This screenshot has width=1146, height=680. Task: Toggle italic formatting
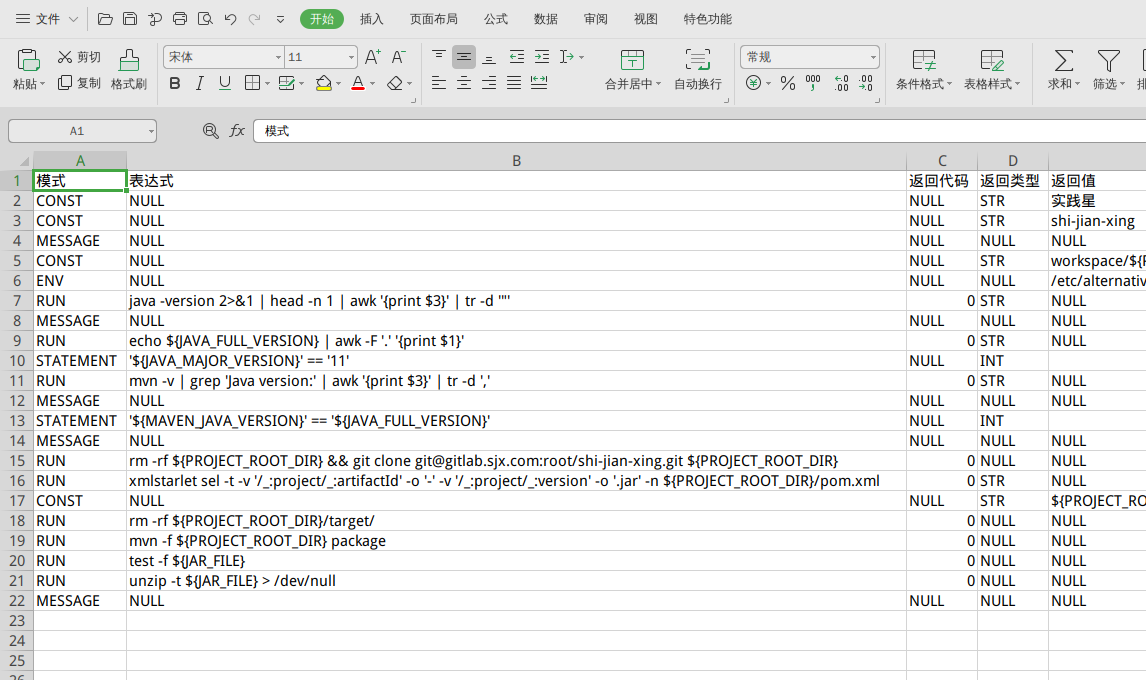point(200,84)
